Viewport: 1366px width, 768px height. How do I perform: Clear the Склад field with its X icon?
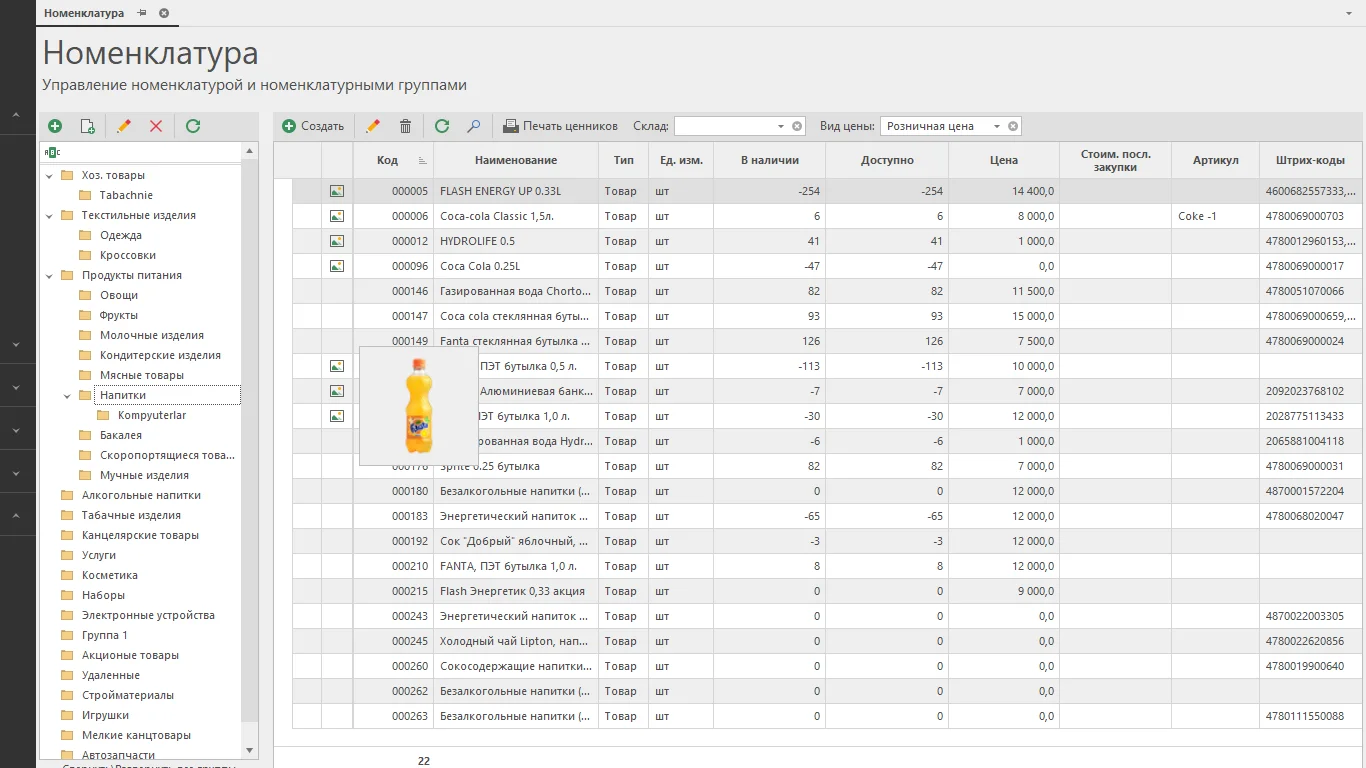pyautogui.click(x=797, y=126)
